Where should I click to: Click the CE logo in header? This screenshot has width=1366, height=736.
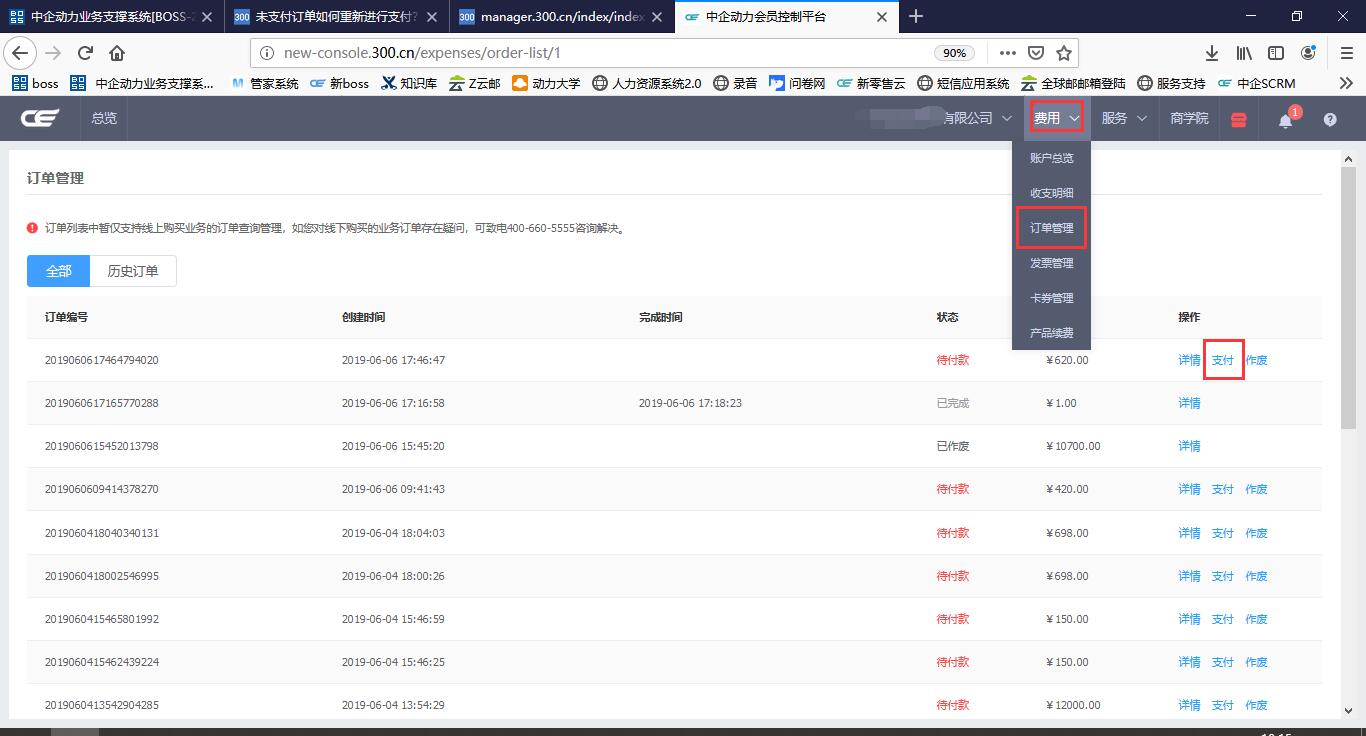40,118
